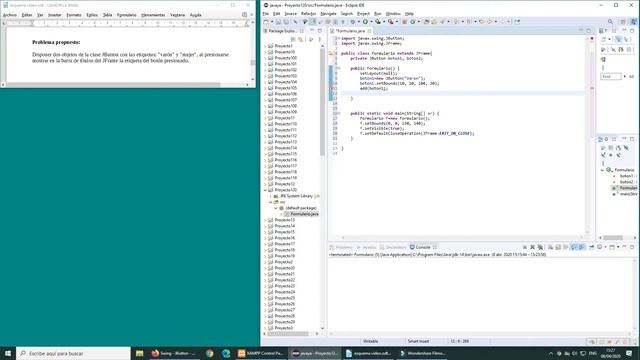Collapse Proyecto120 project node
The image size is (640, 360).
265,190
